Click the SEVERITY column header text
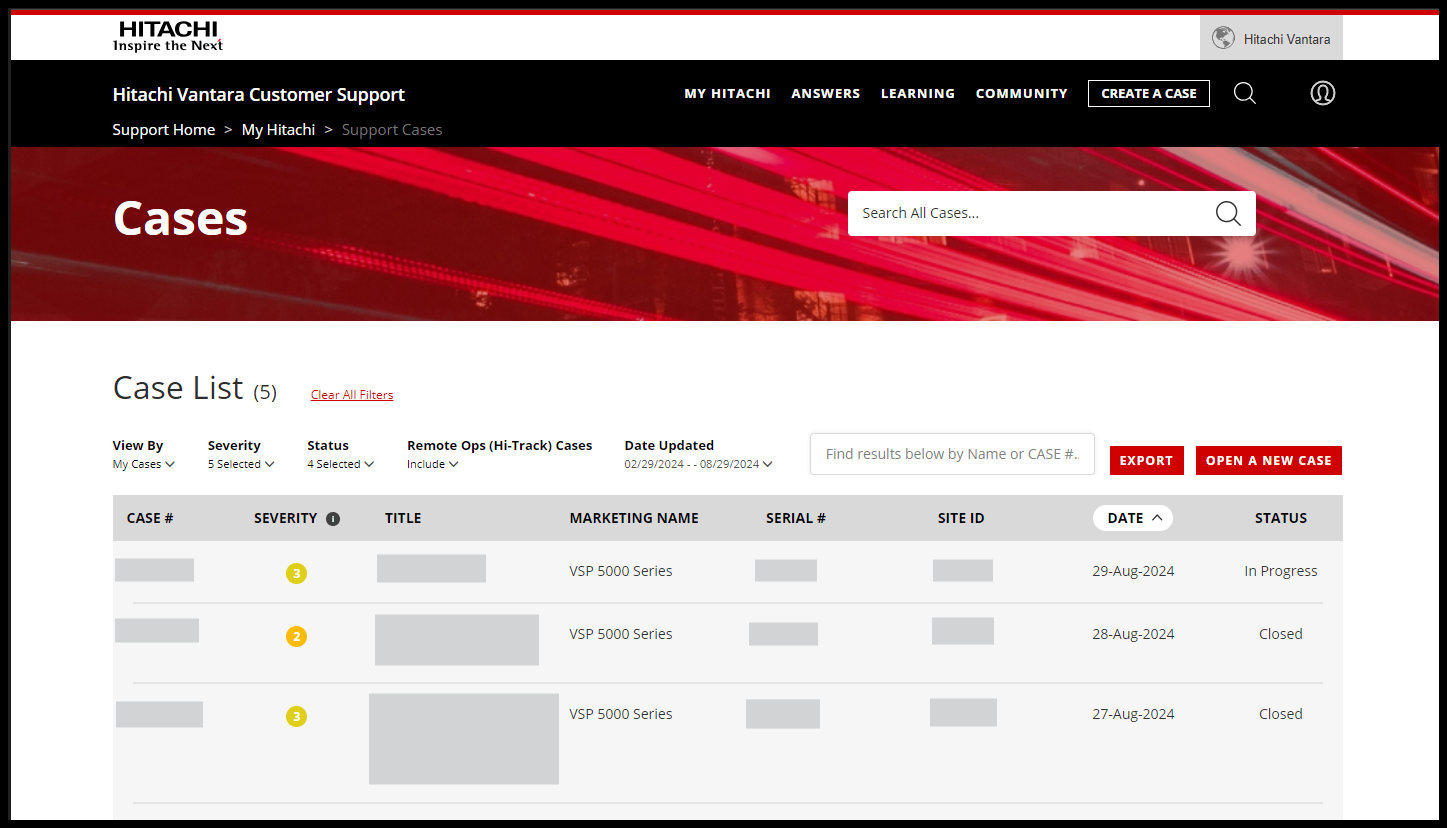The height and width of the screenshot is (828, 1447). (285, 518)
